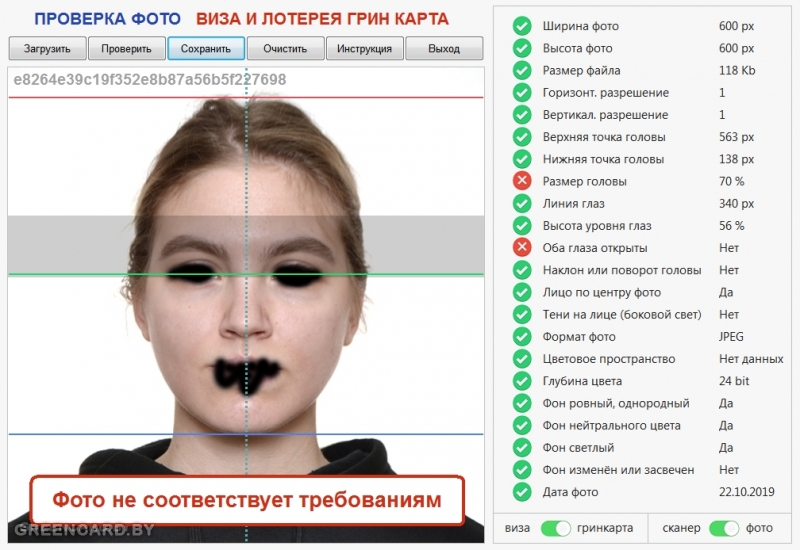Click the Выход button
This screenshot has height=550, width=800.
coord(444,48)
